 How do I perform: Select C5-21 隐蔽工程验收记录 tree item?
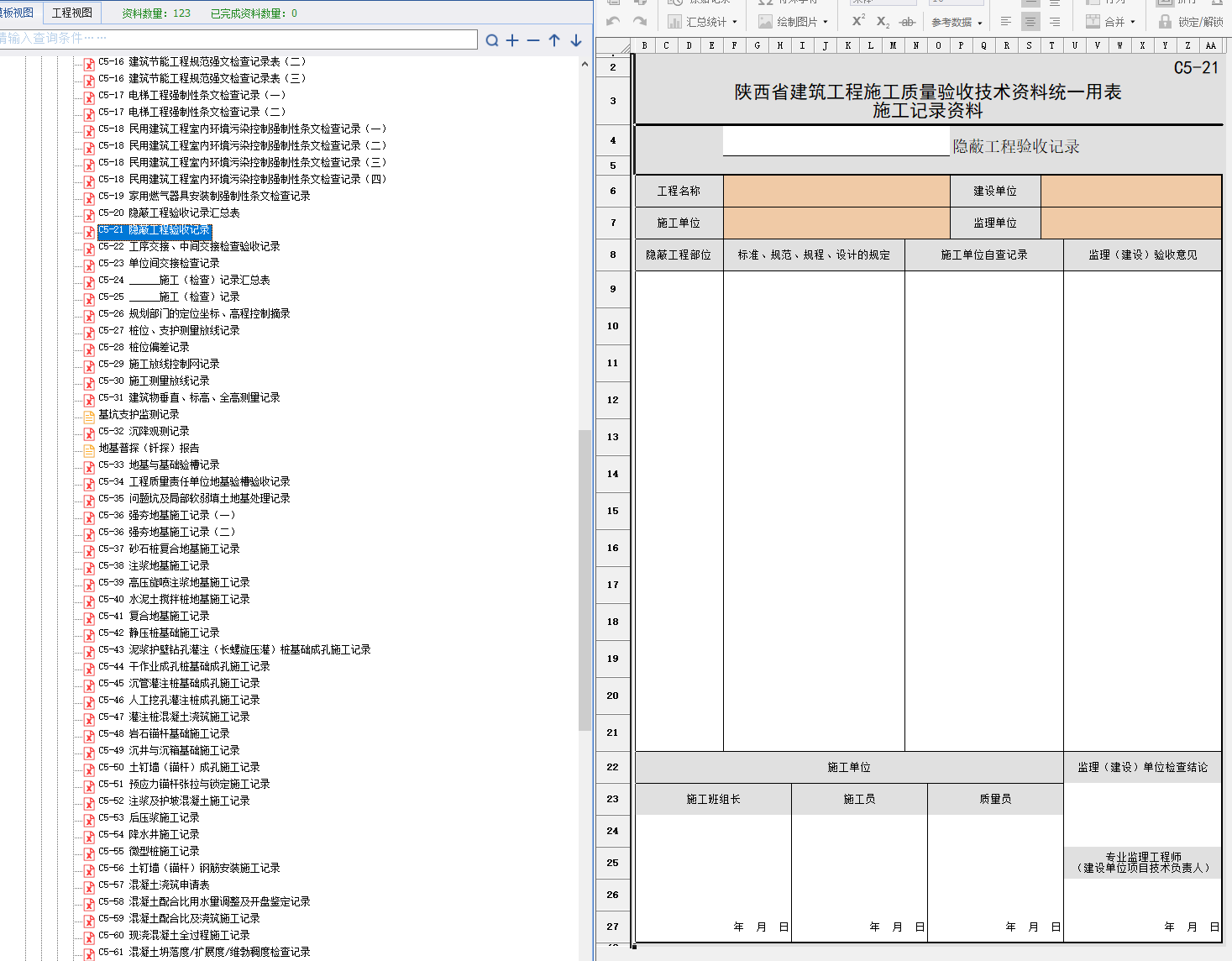click(x=155, y=230)
